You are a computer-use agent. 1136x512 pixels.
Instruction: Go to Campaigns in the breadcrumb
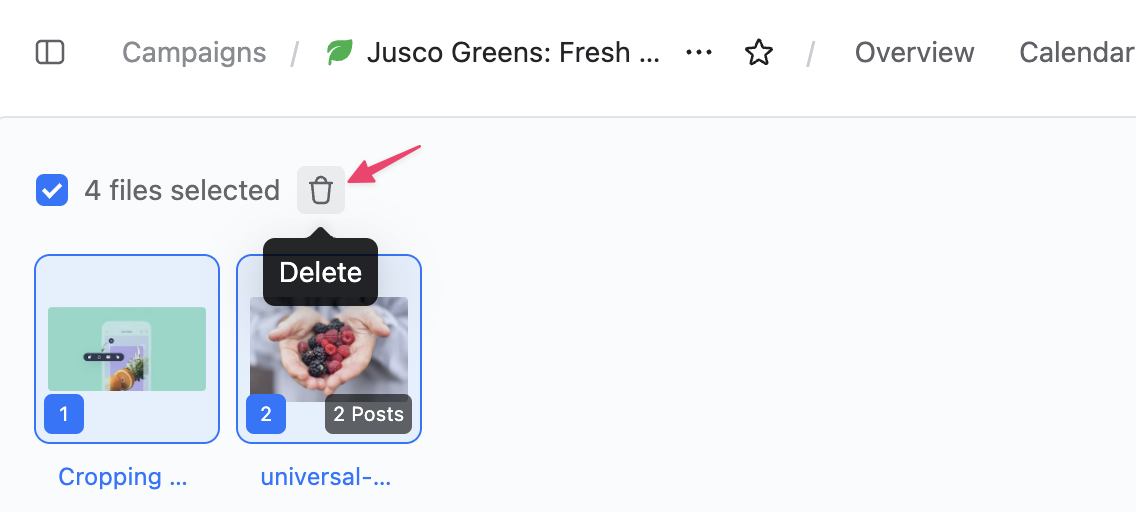pos(194,52)
